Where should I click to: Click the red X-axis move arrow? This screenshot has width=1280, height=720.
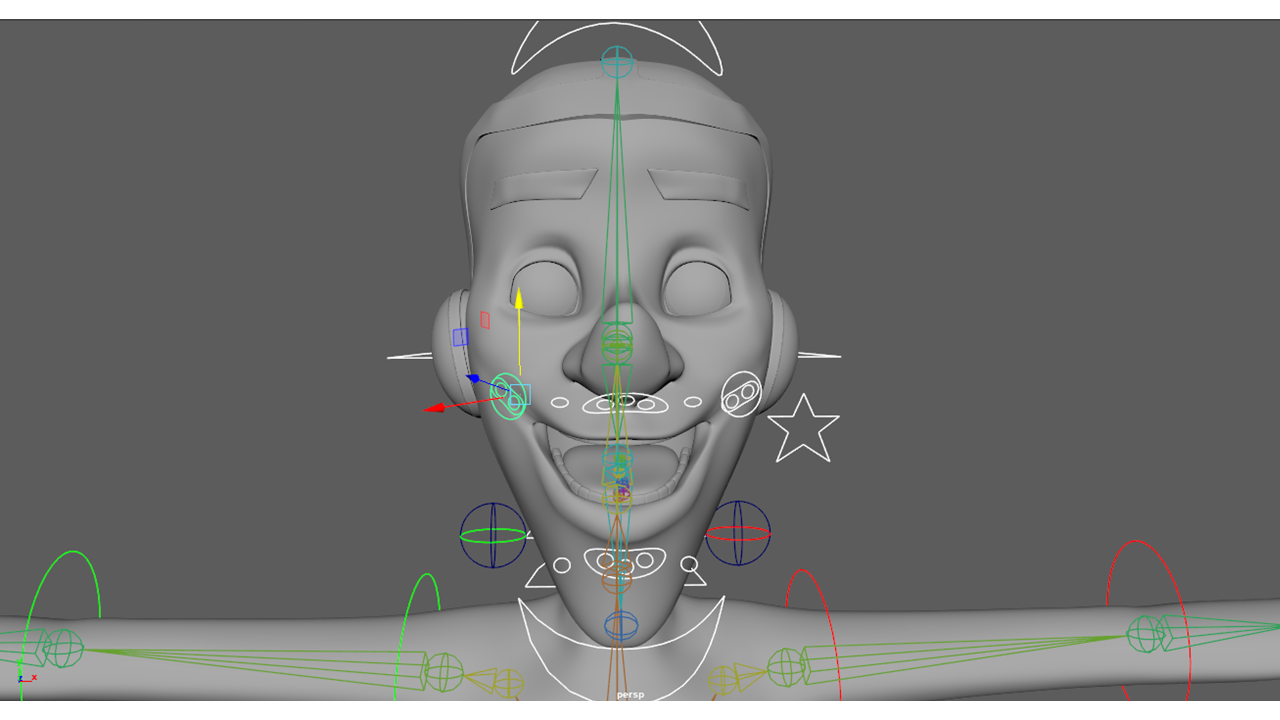point(434,408)
